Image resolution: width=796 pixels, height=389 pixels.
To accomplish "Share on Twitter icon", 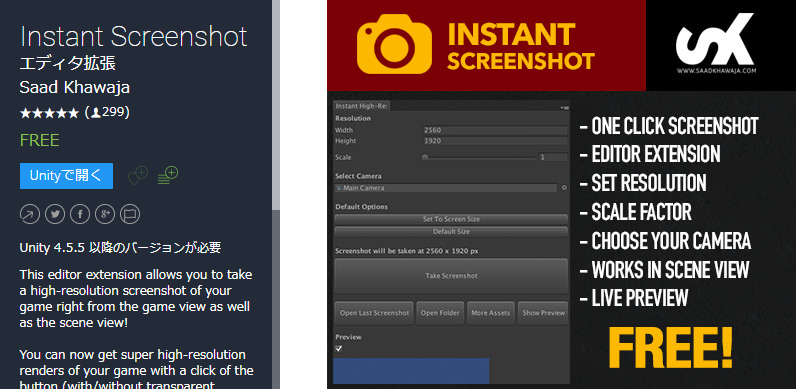I will coord(55,214).
